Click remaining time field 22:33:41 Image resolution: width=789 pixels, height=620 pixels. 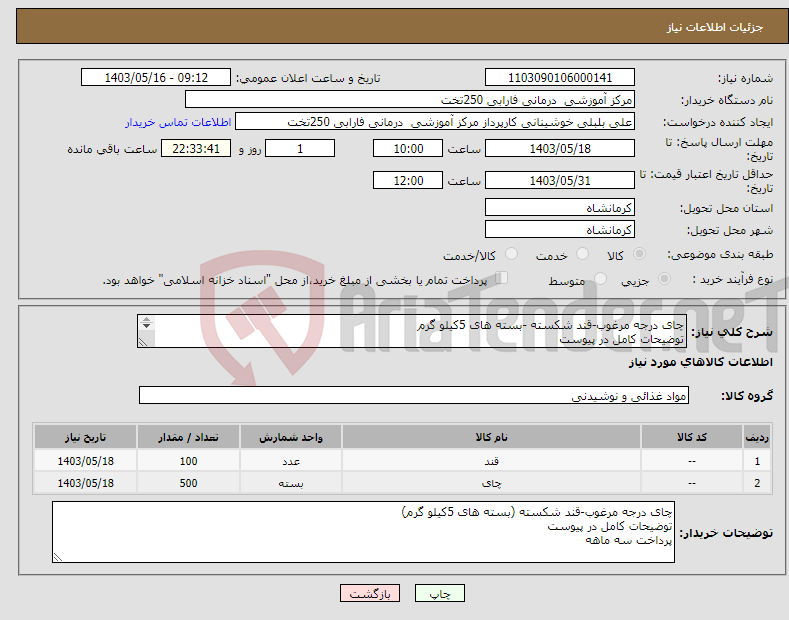point(196,148)
